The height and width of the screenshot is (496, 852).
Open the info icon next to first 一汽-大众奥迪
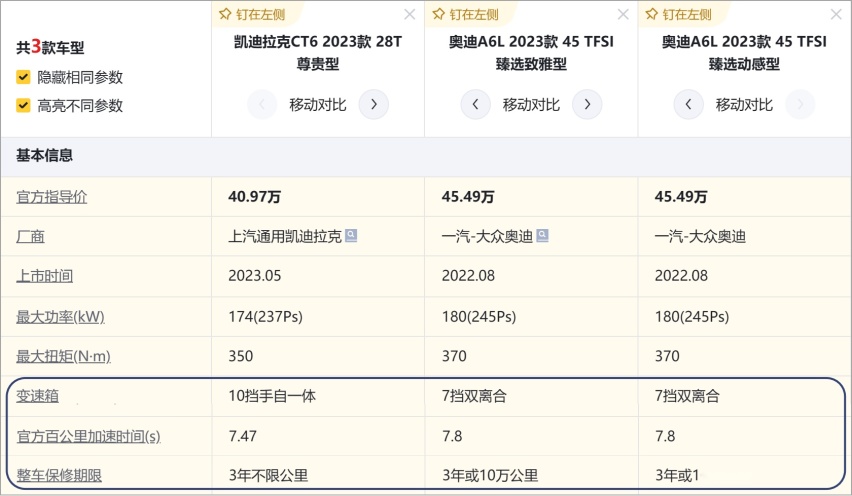click(x=542, y=235)
